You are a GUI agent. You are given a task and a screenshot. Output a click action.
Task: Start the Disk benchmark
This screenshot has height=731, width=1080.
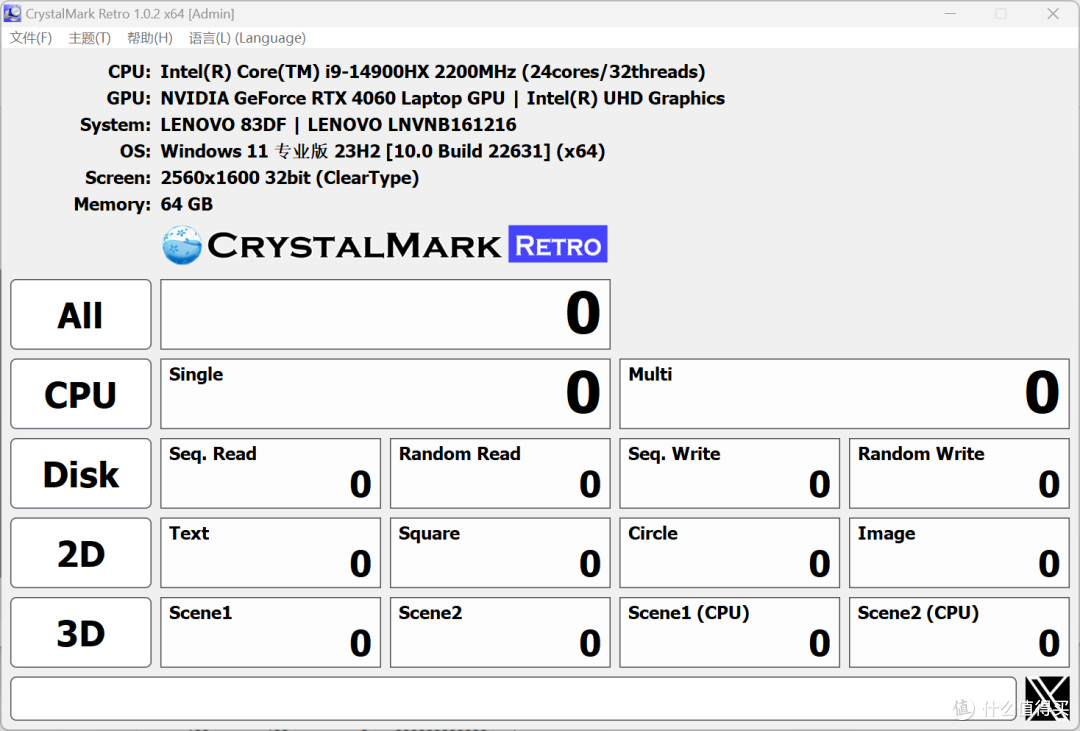click(81, 473)
